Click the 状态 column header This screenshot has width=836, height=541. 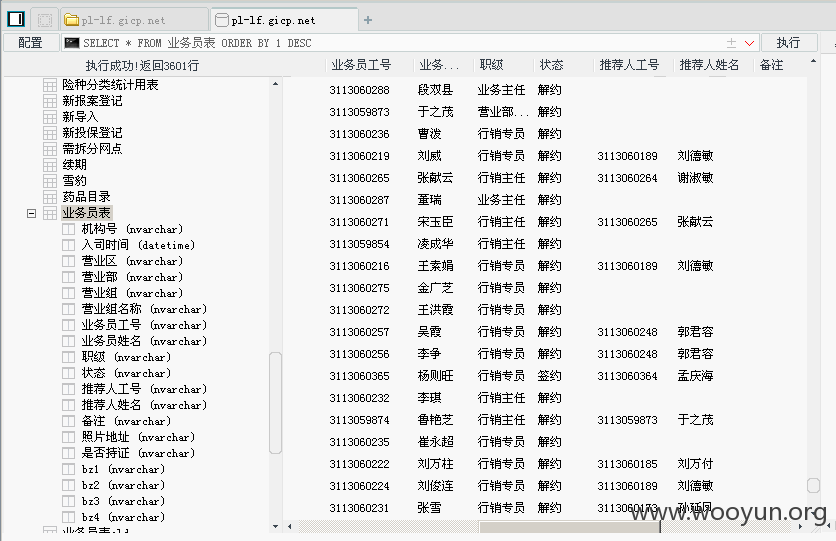click(x=551, y=65)
